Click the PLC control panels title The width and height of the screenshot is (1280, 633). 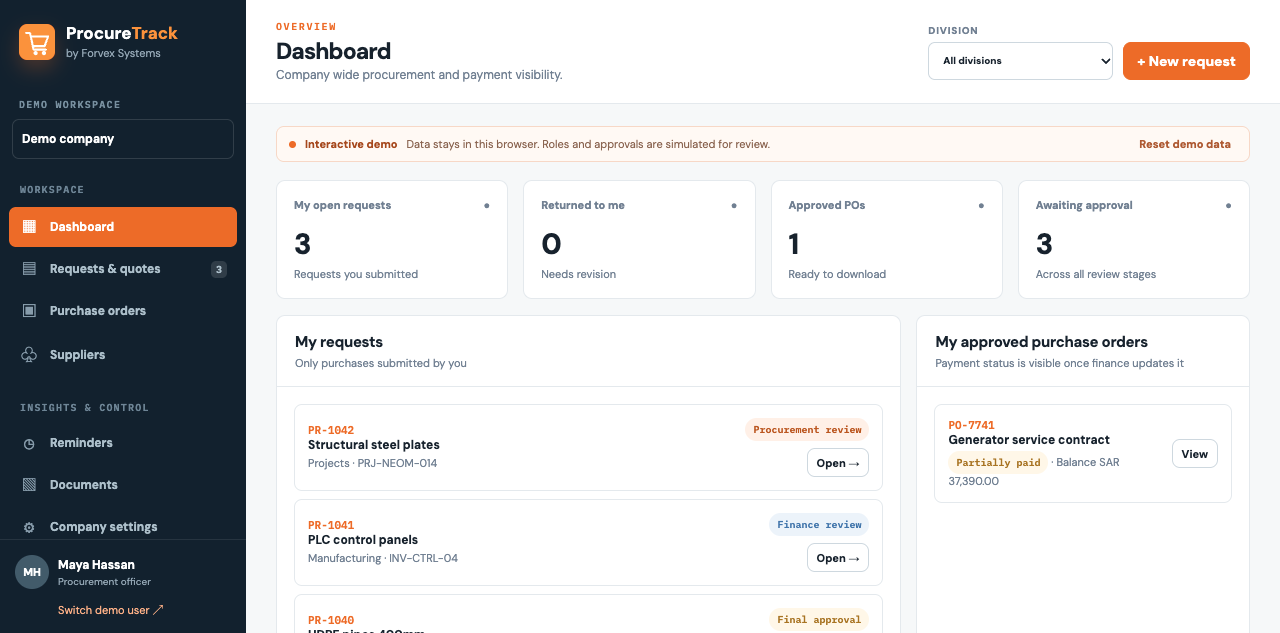[x=363, y=540]
